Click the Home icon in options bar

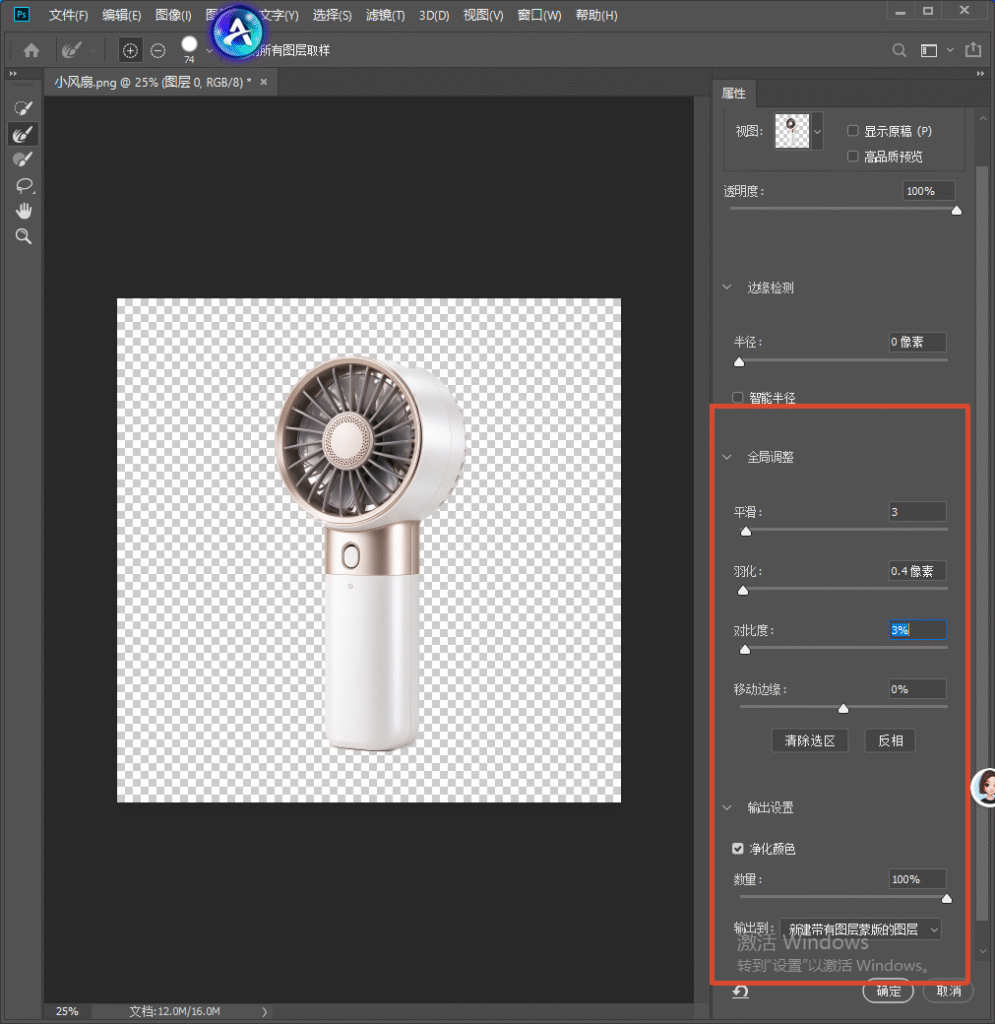click(31, 50)
